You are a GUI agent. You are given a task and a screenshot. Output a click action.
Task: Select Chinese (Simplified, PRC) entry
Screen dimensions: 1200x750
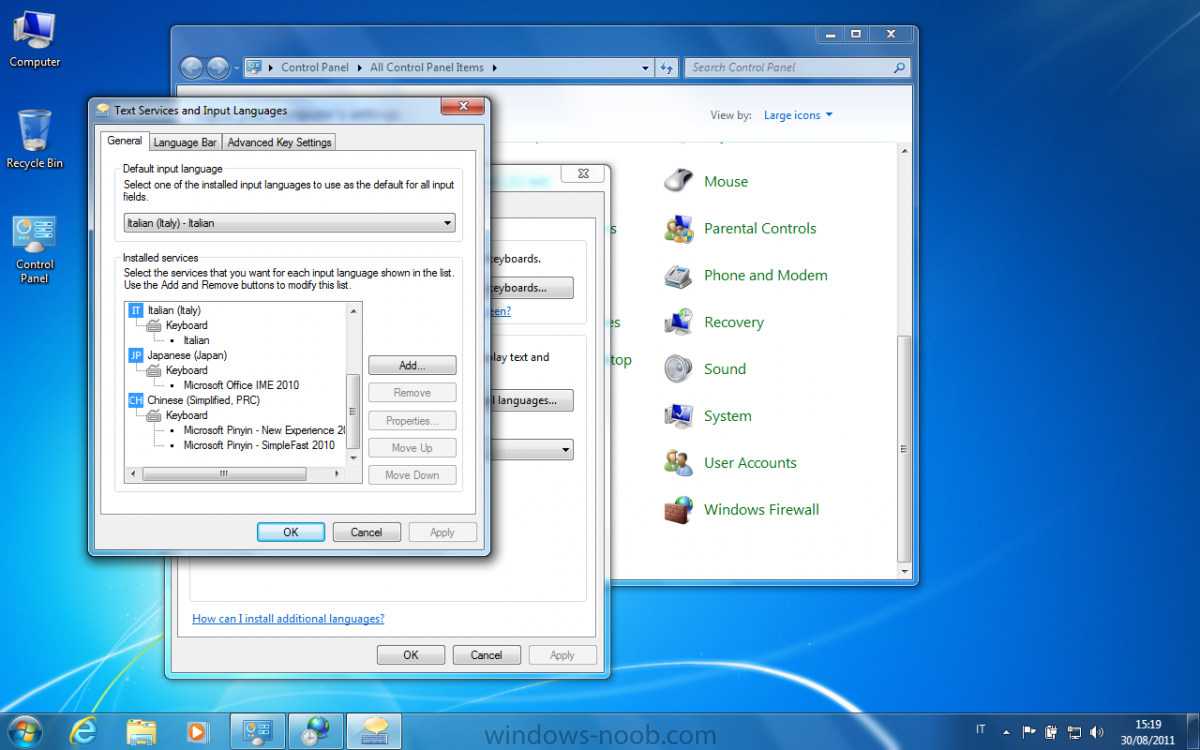pos(203,400)
